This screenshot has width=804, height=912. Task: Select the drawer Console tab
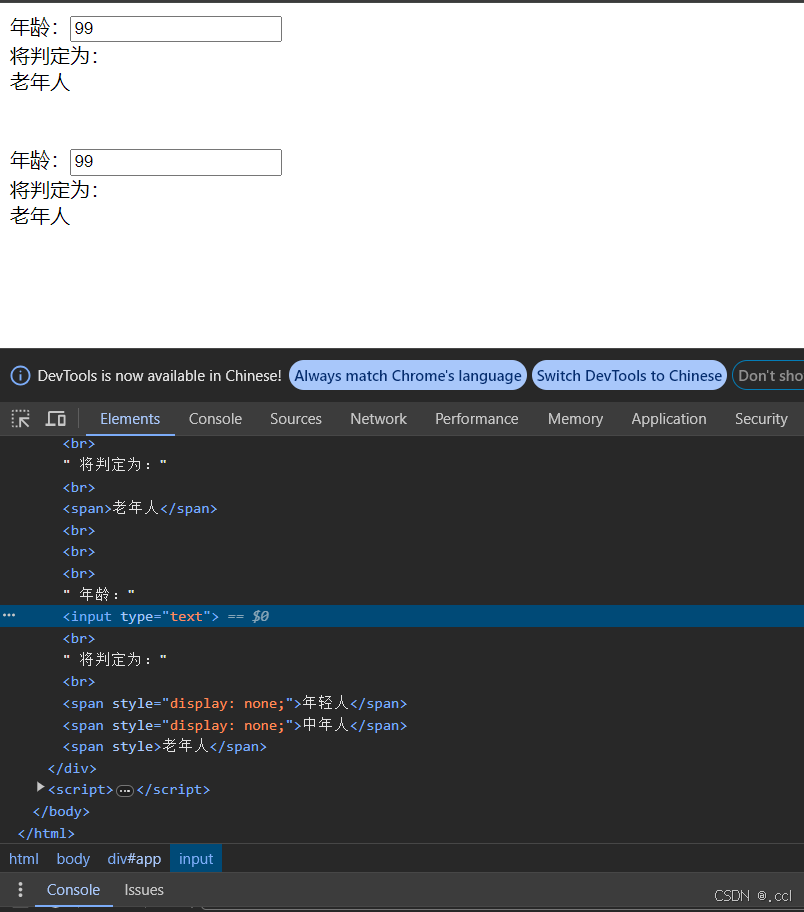click(x=73, y=890)
